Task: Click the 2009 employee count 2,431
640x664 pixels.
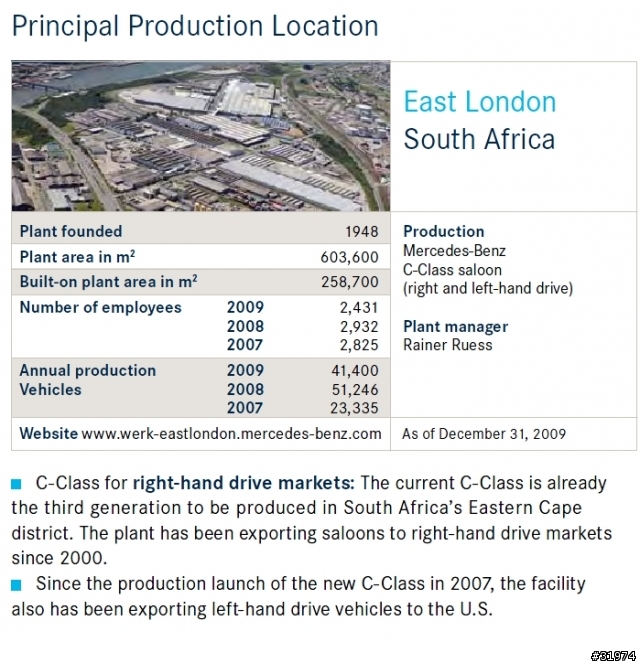Action: pos(359,308)
